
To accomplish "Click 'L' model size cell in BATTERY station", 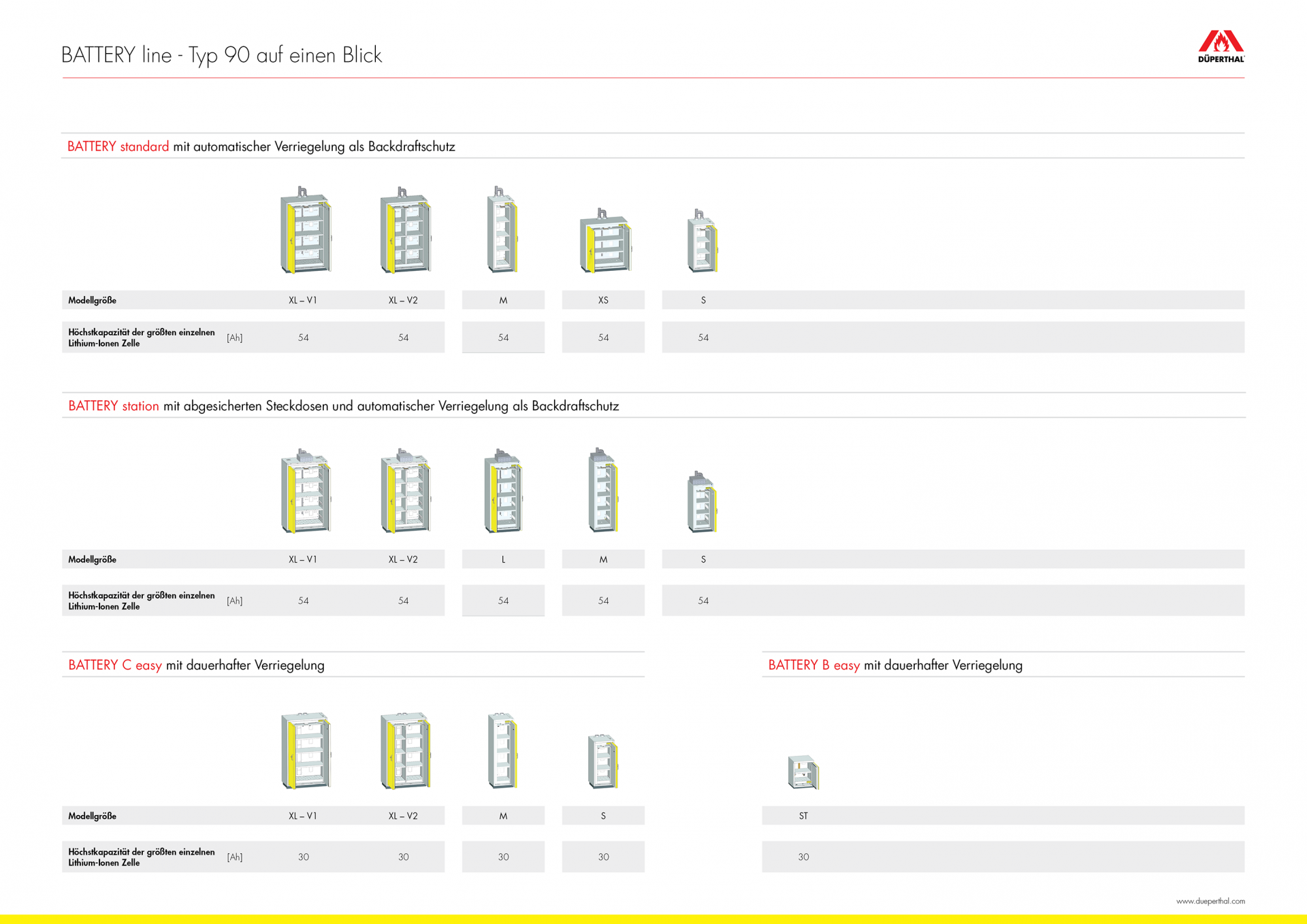I will tap(503, 559).
